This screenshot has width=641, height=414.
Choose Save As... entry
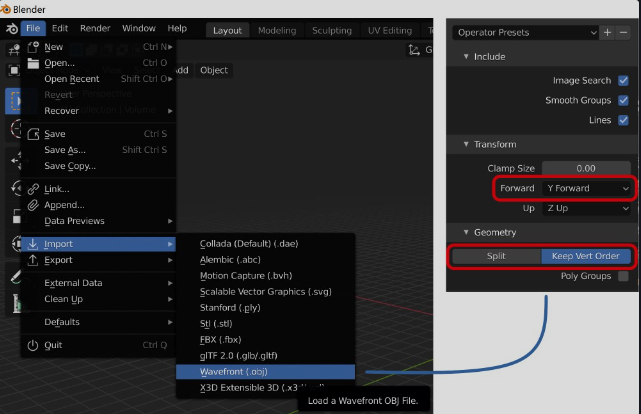click(x=99, y=150)
